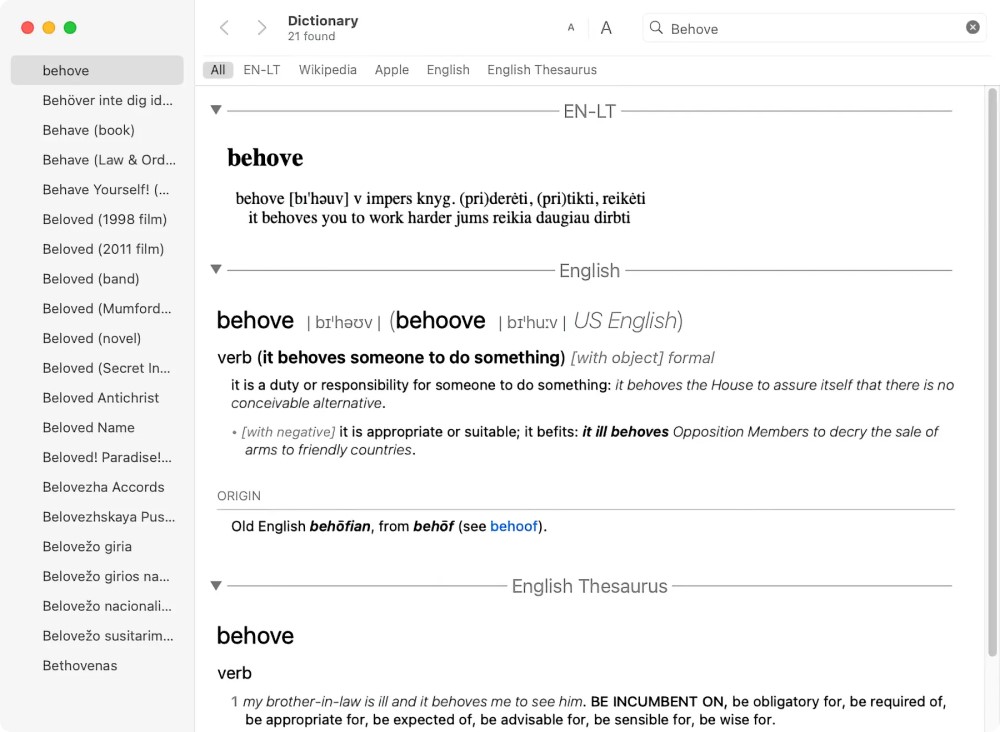The image size is (1000, 732).
Task: Open the 'Beloved (Secret In...' result
Action: [x=97, y=368]
